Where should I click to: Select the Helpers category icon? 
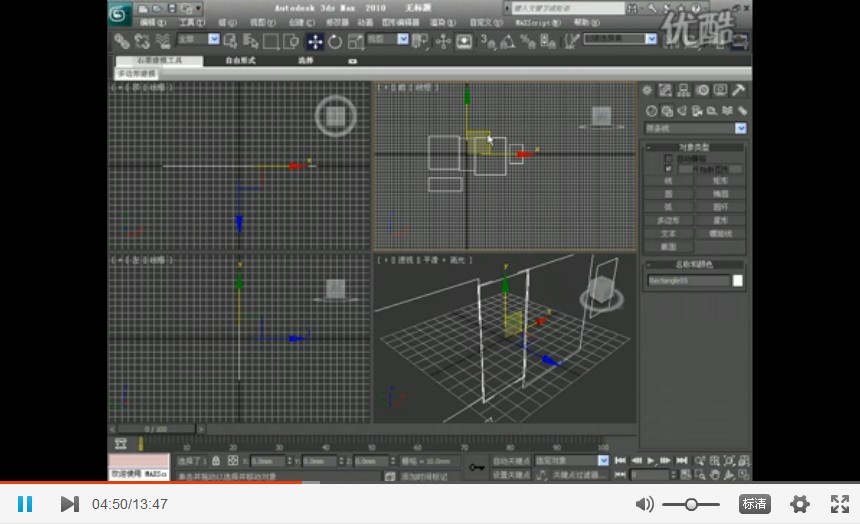[x=712, y=111]
